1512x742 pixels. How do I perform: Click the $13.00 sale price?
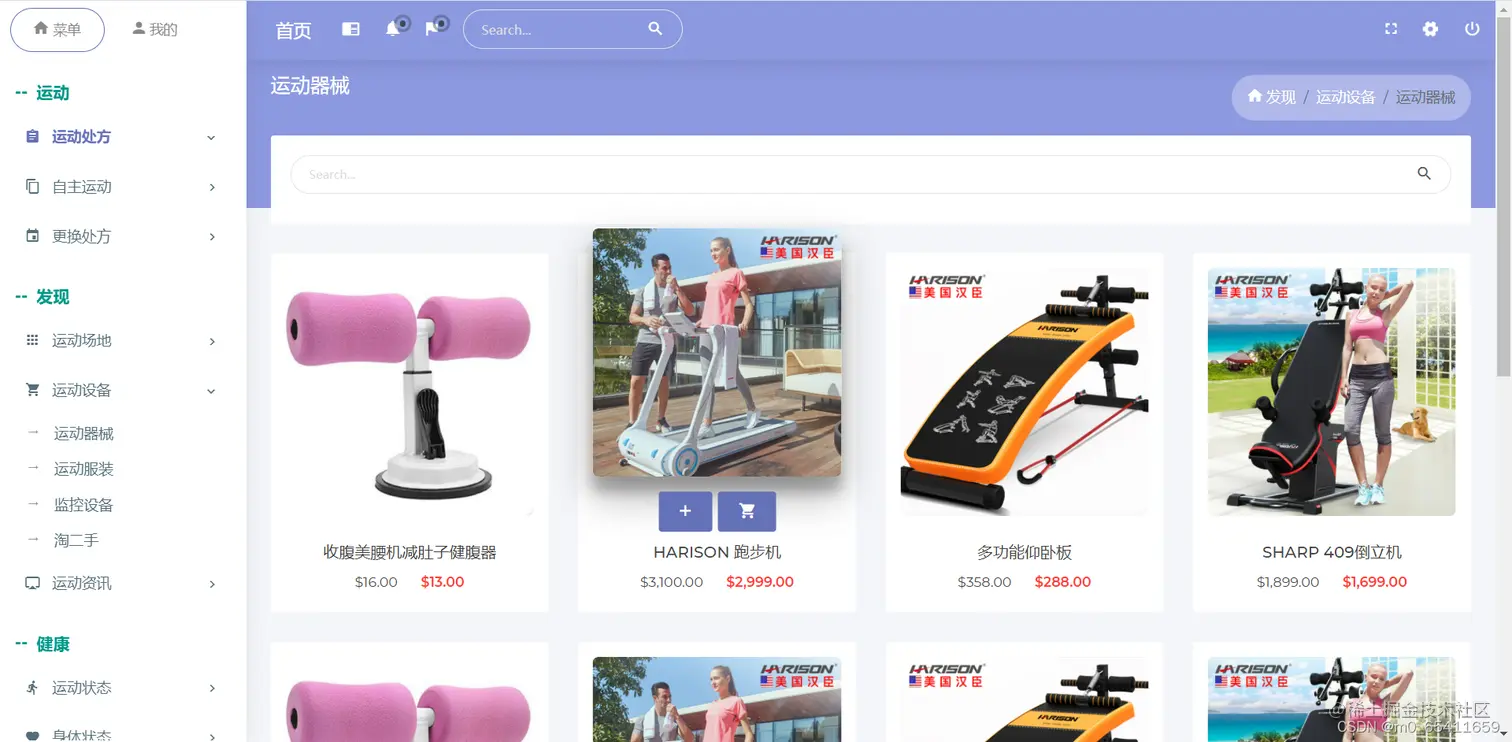[442, 582]
